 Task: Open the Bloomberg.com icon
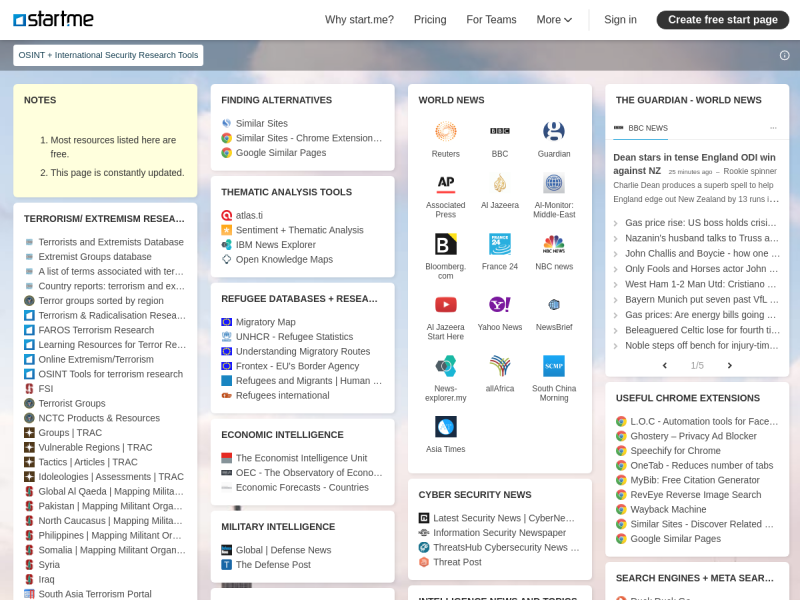(445, 244)
